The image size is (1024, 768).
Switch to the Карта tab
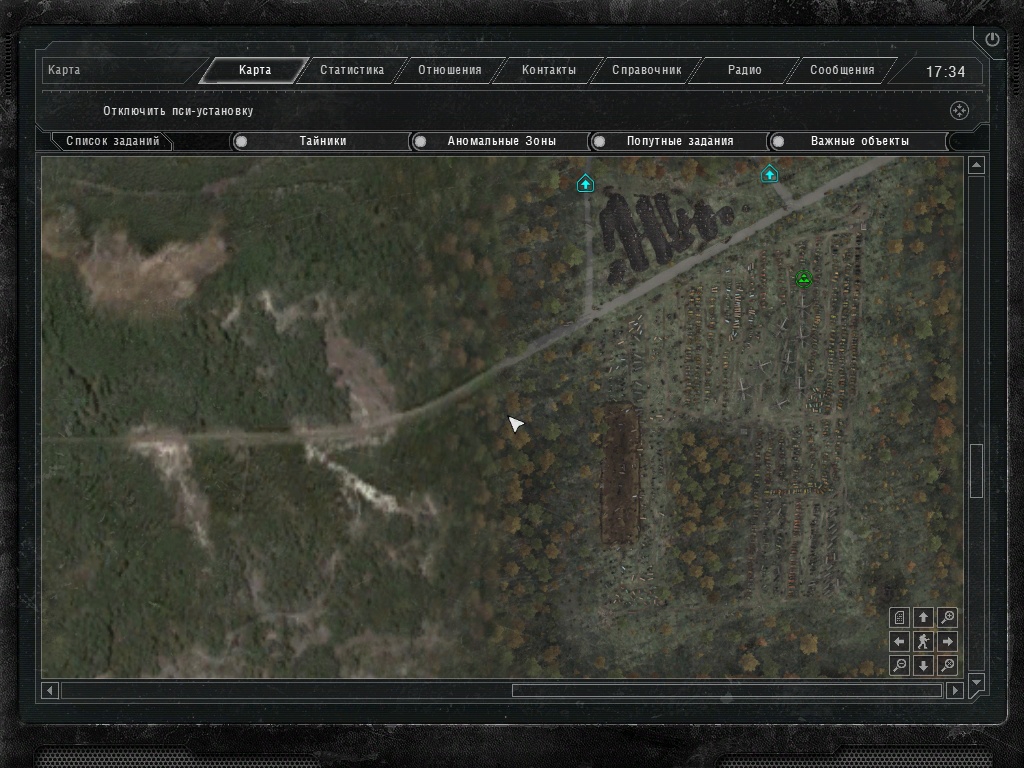click(x=255, y=70)
